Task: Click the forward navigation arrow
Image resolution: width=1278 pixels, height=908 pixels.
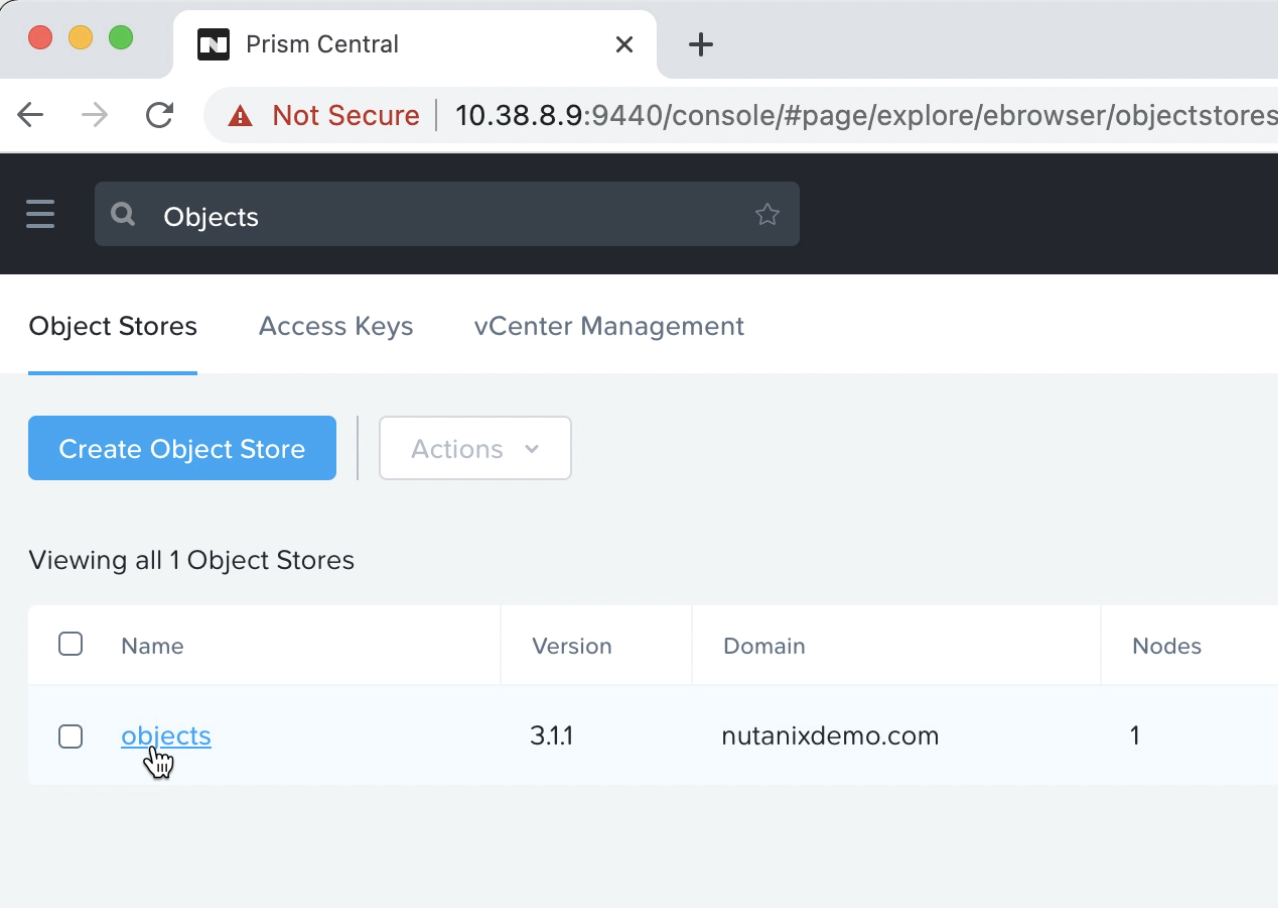Action: [x=95, y=115]
